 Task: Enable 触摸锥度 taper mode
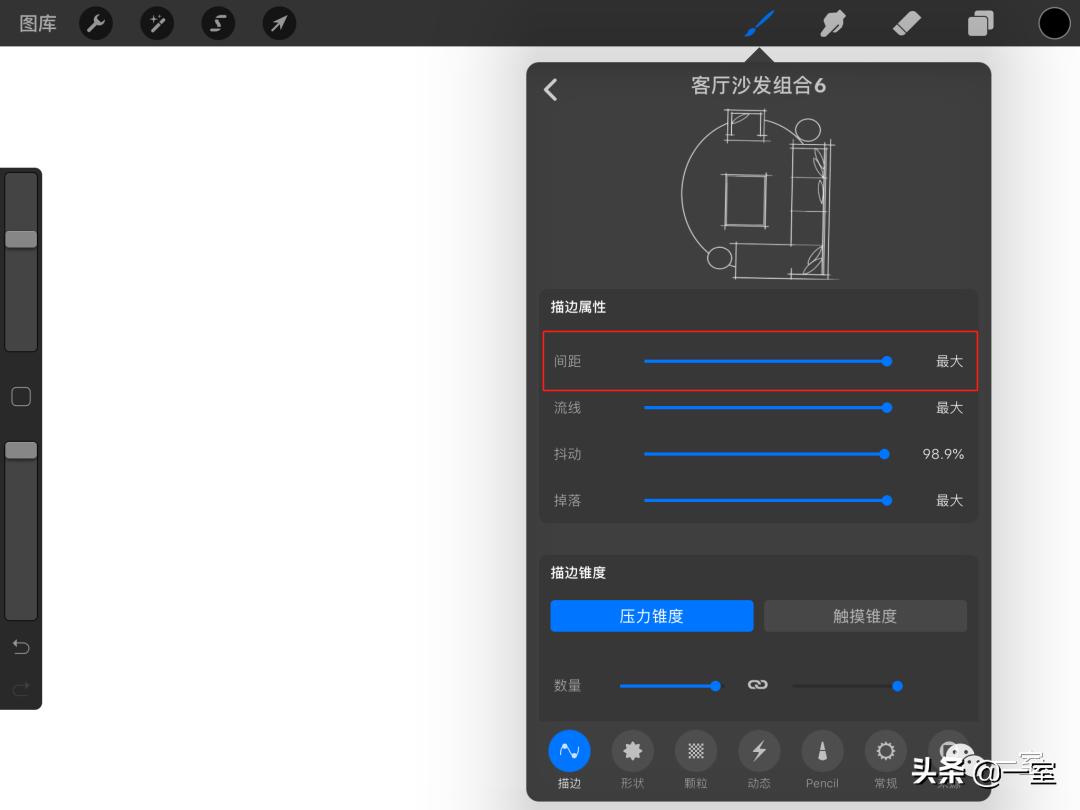(x=865, y=615)
